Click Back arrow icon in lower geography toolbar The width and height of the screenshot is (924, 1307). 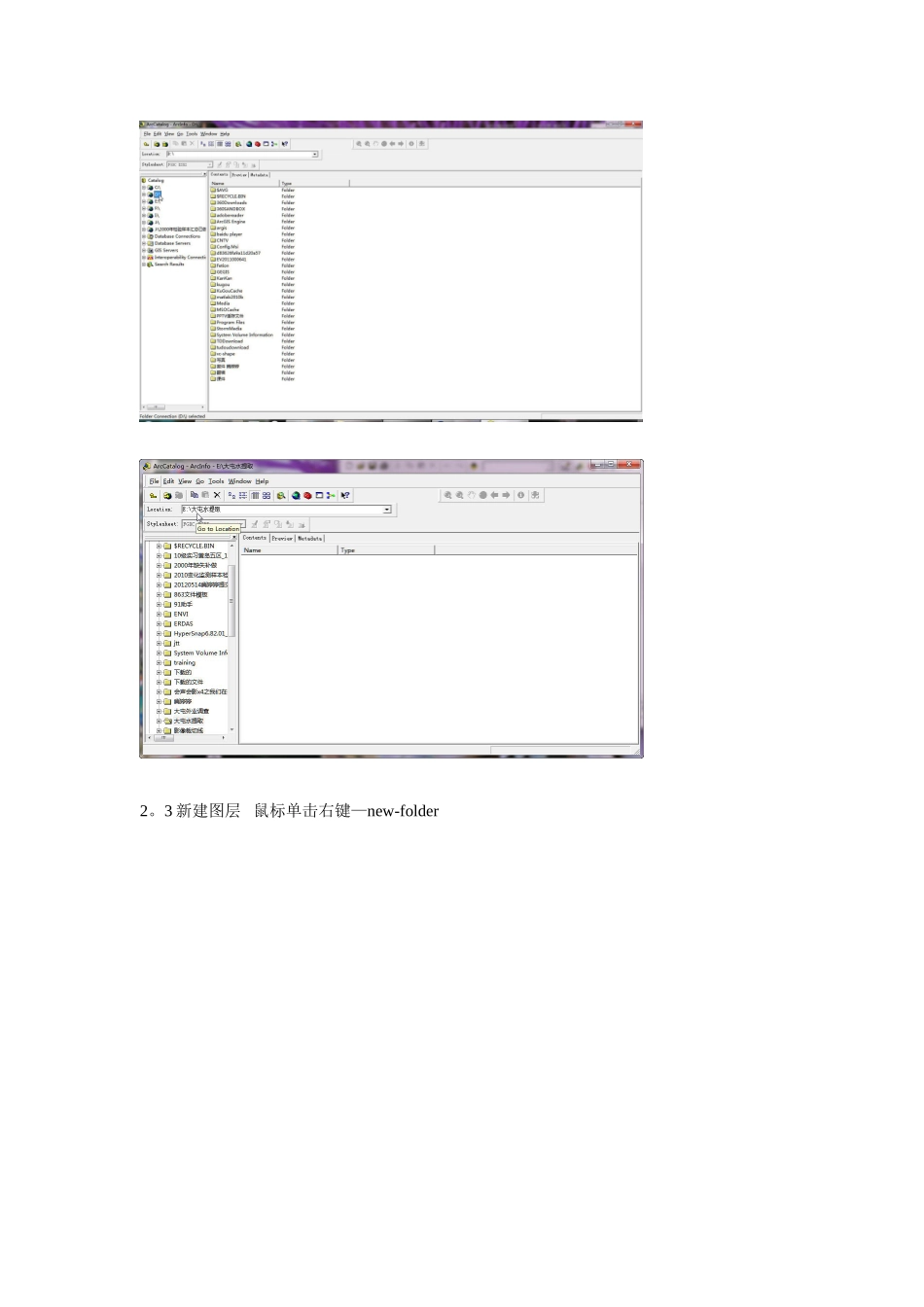click(x=494, y=495)
